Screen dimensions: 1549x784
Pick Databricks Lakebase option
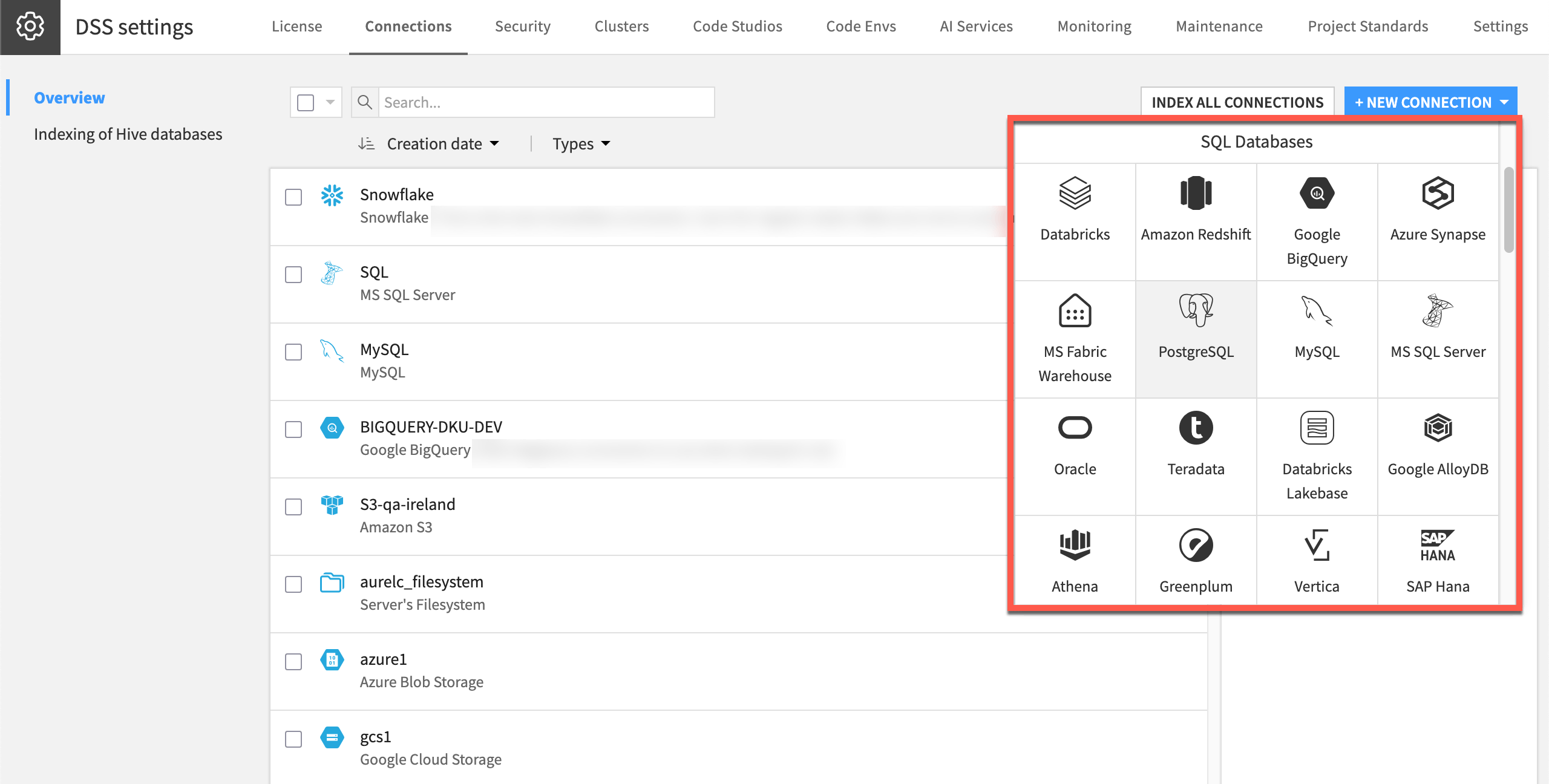tap(1317, 456)
